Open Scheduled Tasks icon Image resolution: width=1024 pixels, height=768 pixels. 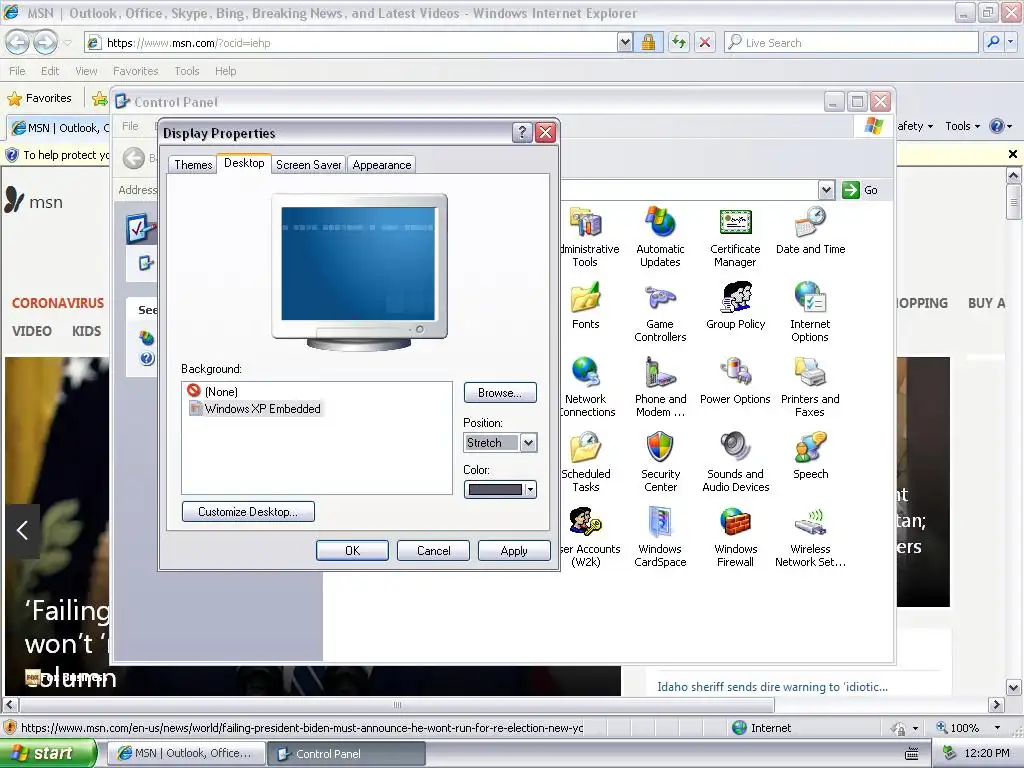(586, 462)
